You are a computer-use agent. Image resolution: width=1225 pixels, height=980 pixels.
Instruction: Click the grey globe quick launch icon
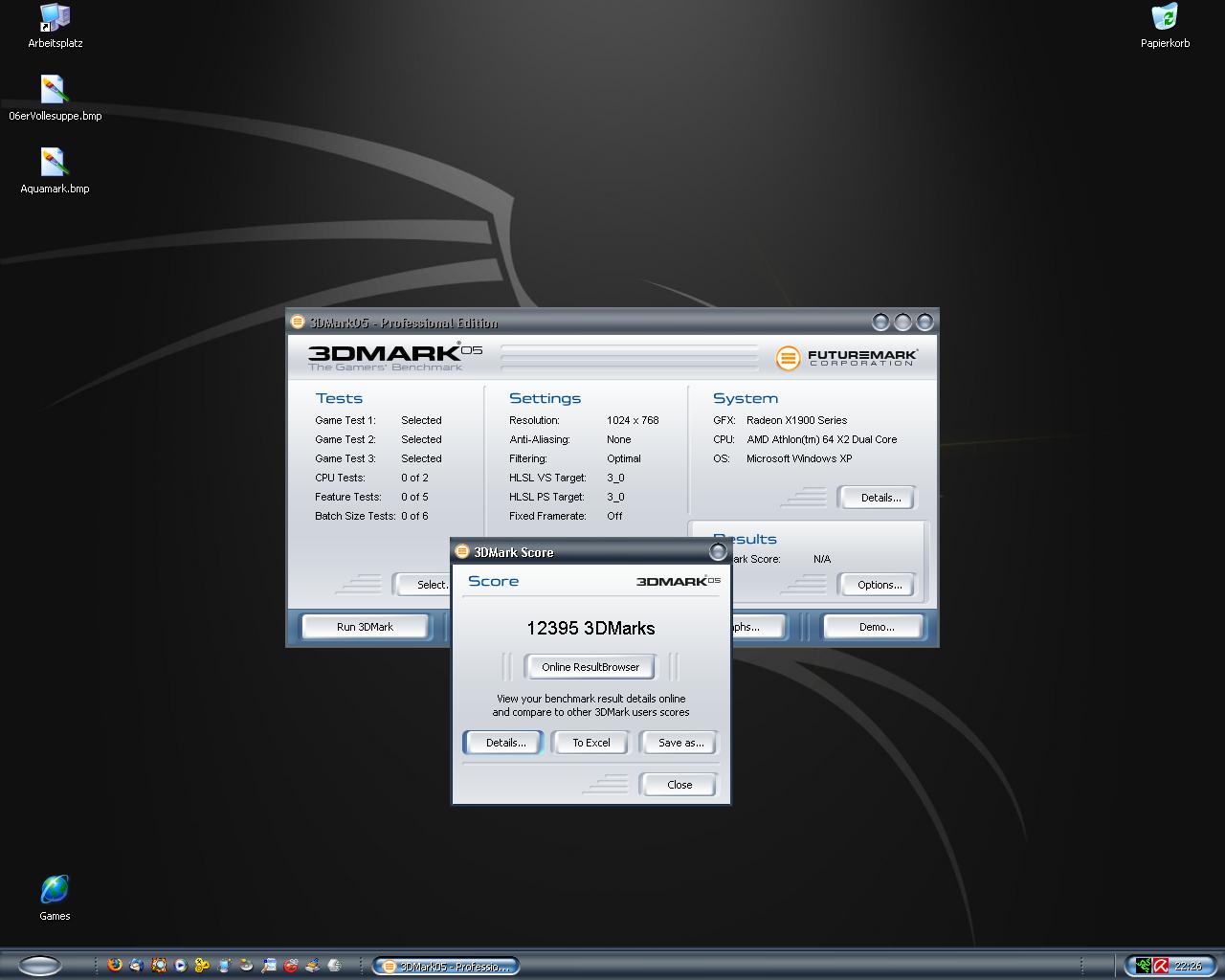click(x=334, y=965)
